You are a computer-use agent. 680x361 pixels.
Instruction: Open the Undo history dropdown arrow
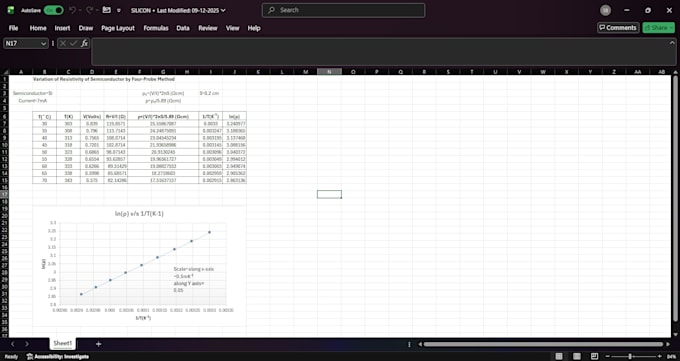click(81, 10)
